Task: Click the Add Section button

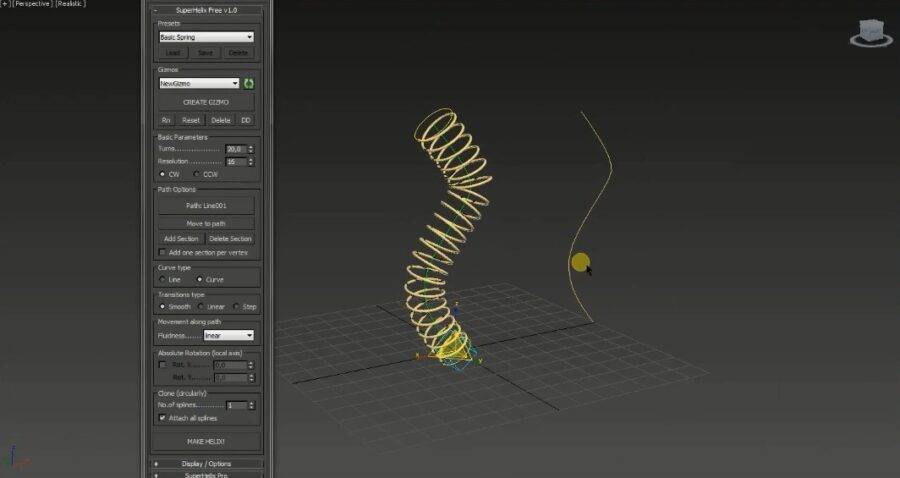Action: [181, 239]
